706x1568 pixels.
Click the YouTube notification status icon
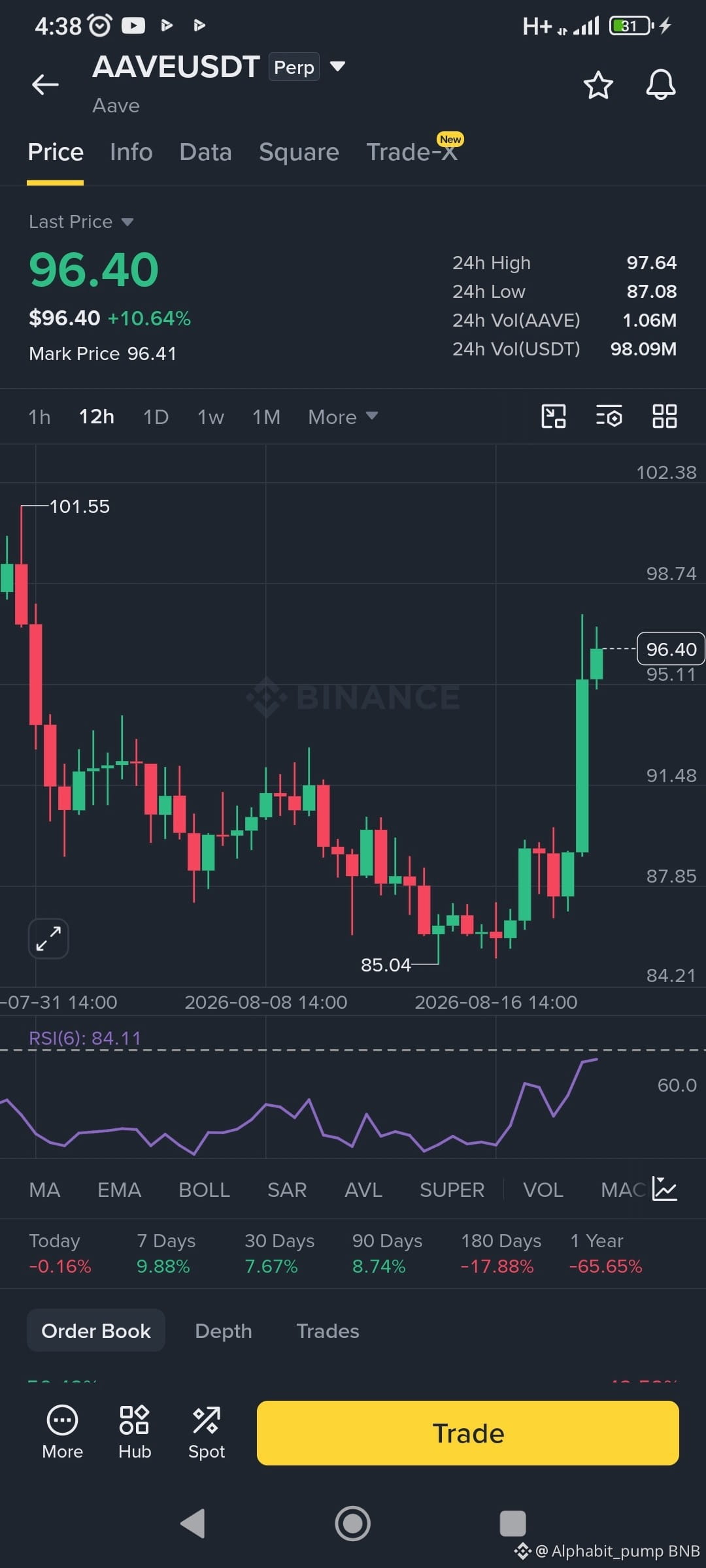coord(133,25)
